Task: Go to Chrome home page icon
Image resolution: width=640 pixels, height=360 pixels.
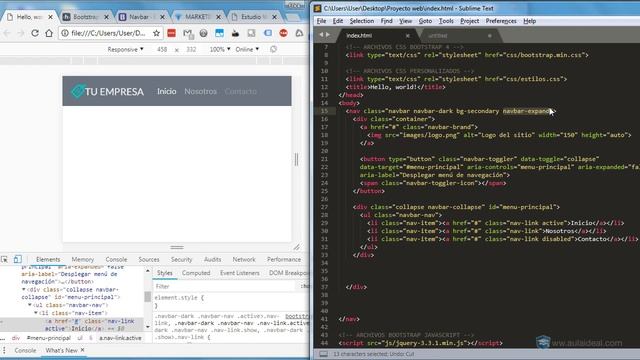Action: [x=49, y=33]
